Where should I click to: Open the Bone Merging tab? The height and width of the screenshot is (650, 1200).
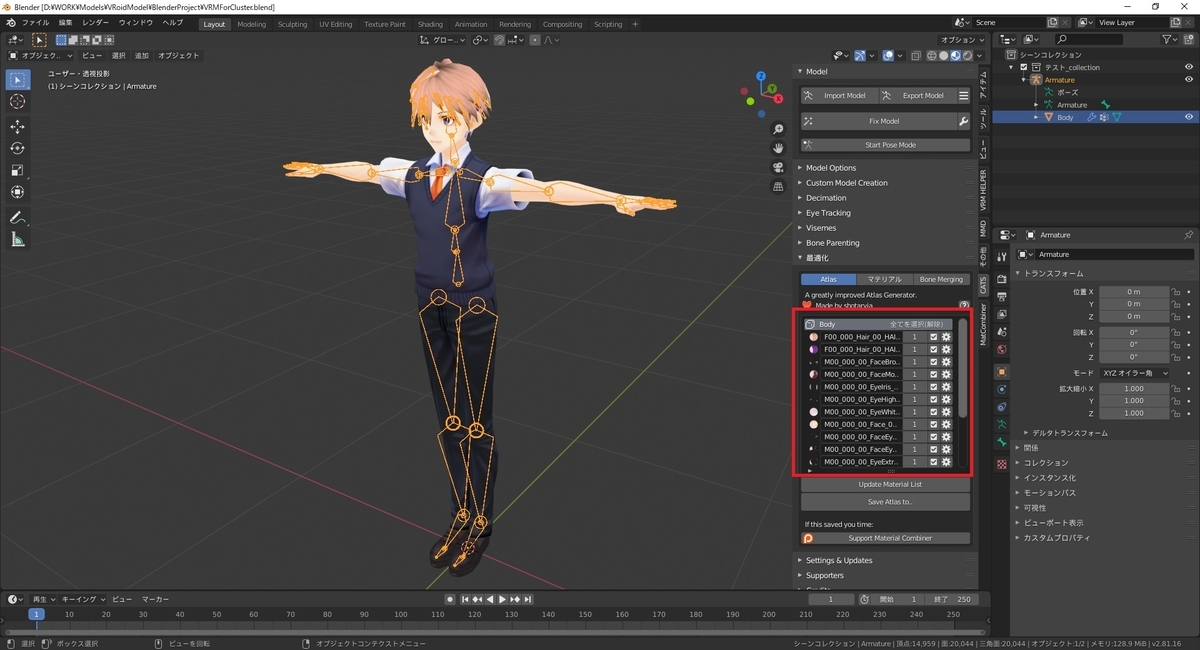click(941, 279)
